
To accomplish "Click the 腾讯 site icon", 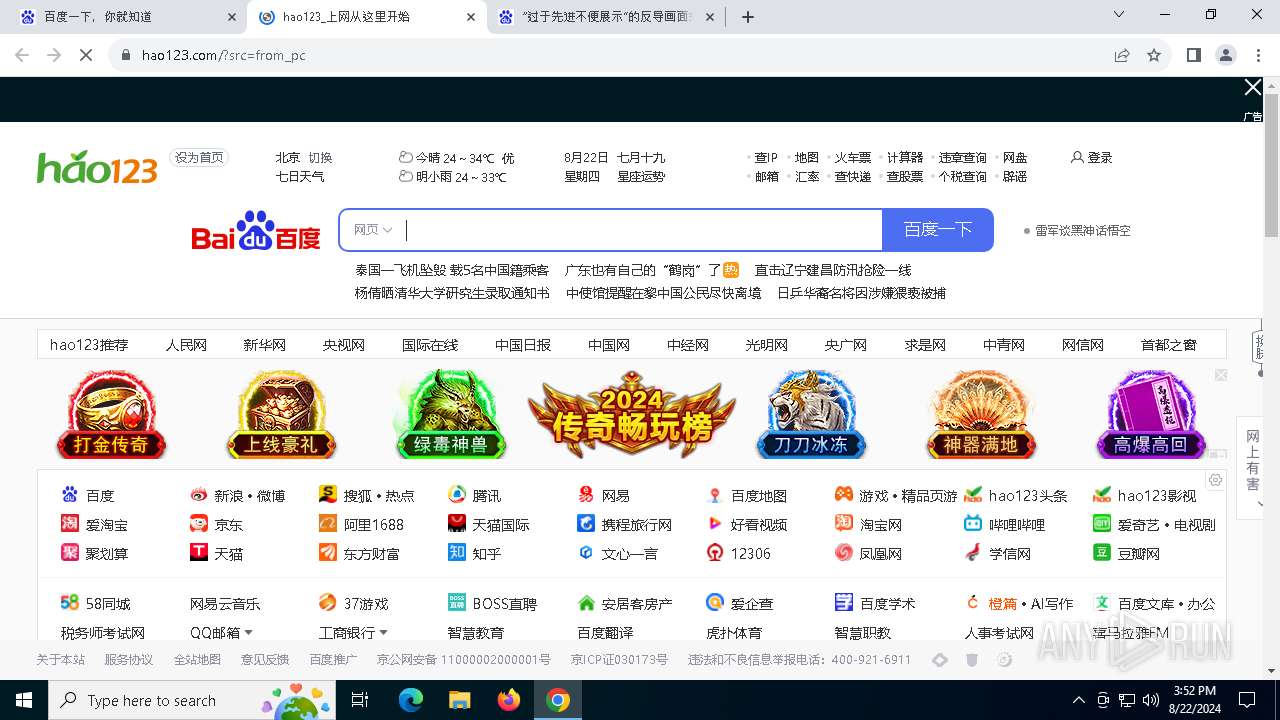I will pos(456,495).
